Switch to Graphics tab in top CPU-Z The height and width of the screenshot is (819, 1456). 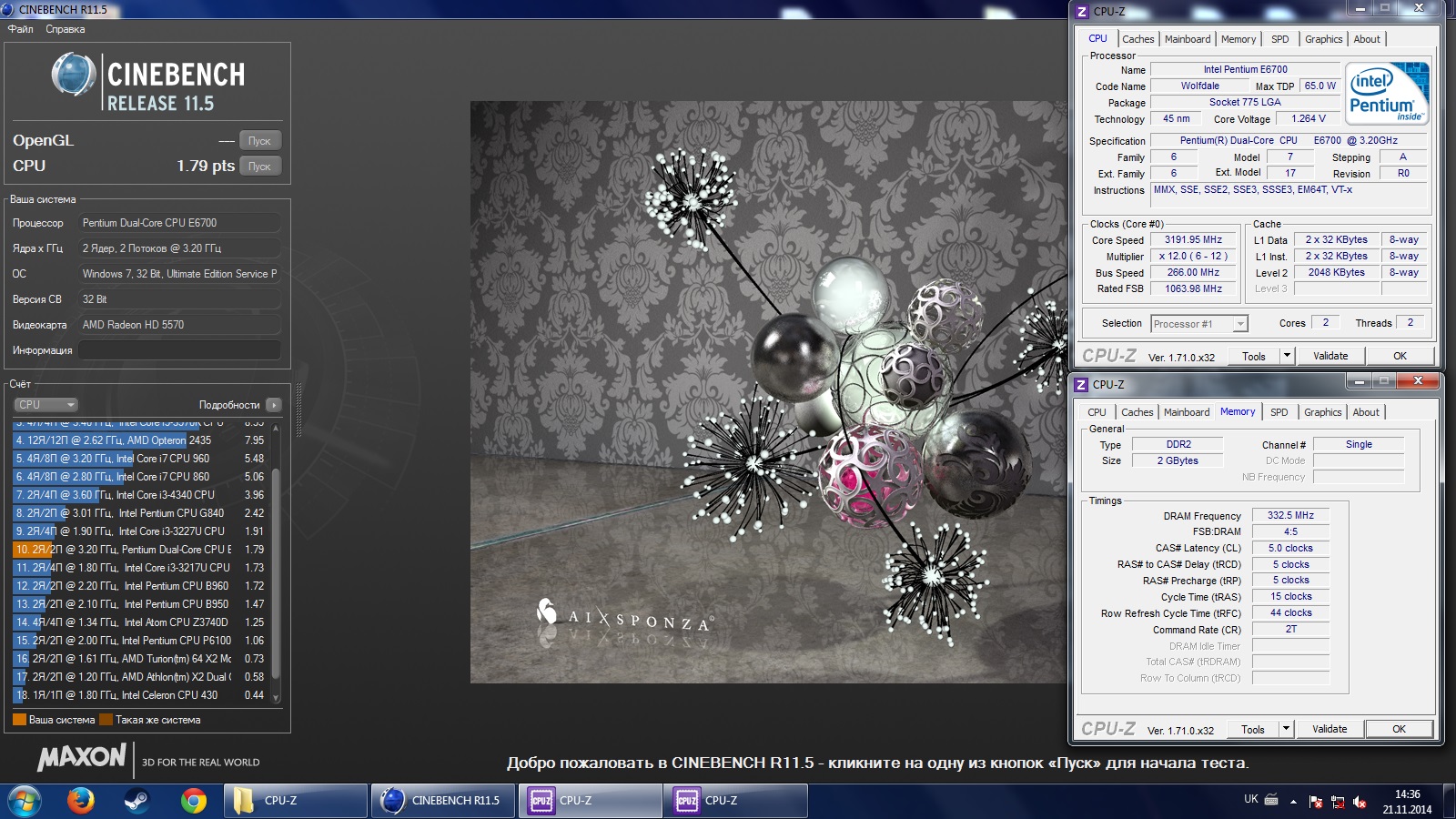point(1323,39)
